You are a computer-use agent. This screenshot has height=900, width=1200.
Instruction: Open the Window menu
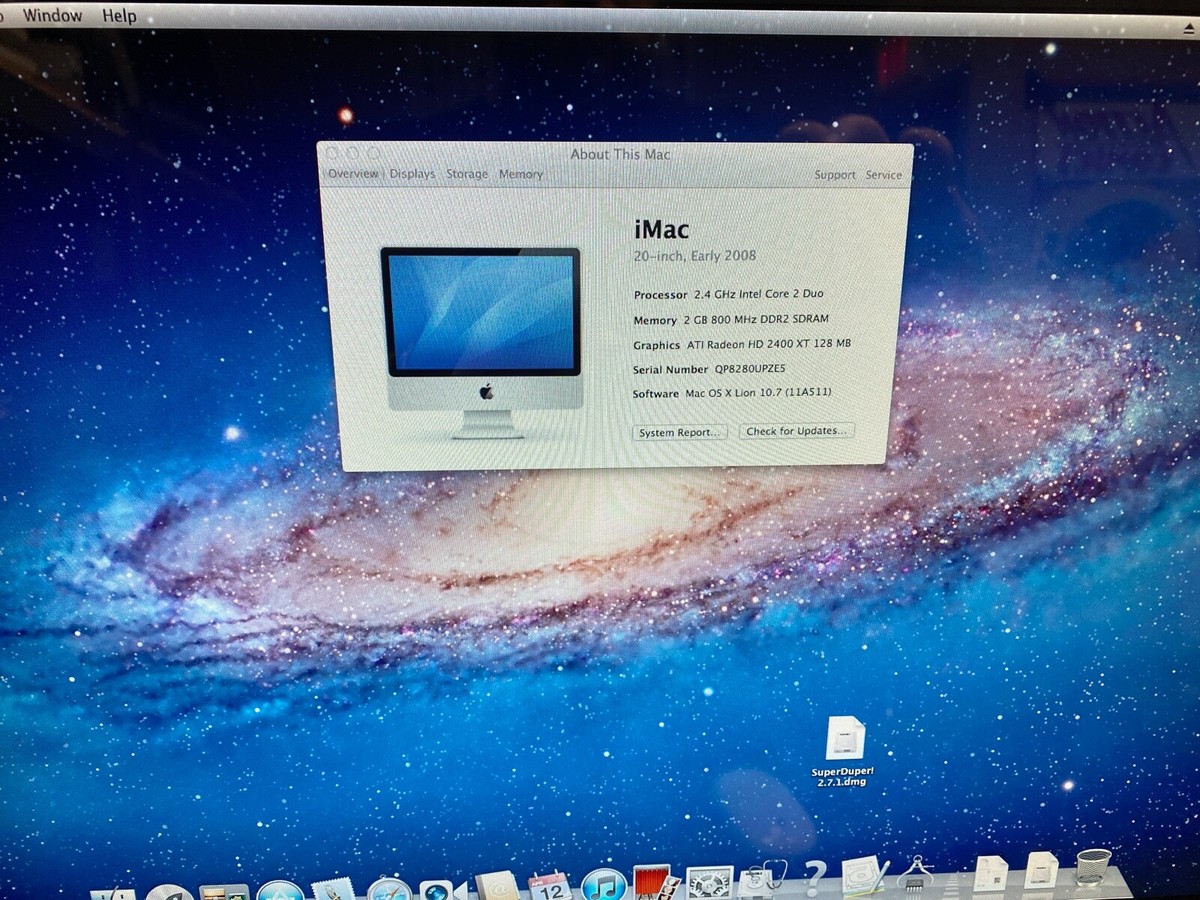tap(53, 15)
